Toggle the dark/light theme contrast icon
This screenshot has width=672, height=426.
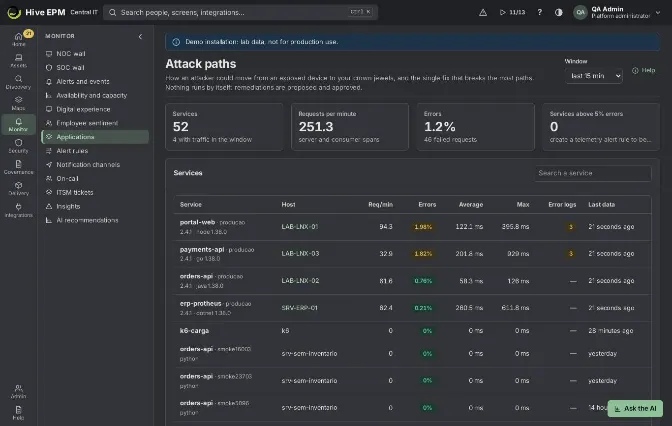[558, 12]
